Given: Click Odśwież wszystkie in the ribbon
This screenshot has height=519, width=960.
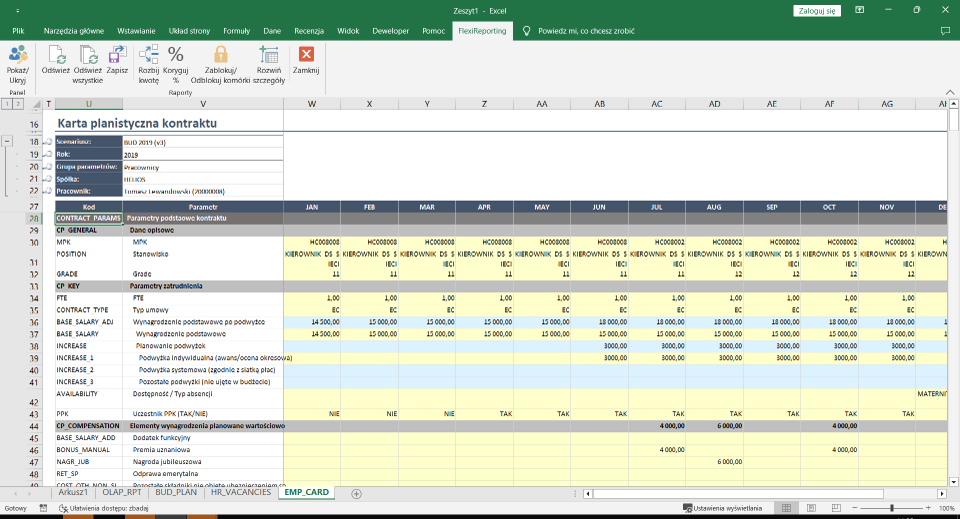Looking at the screenshot, I should point(87,55).
